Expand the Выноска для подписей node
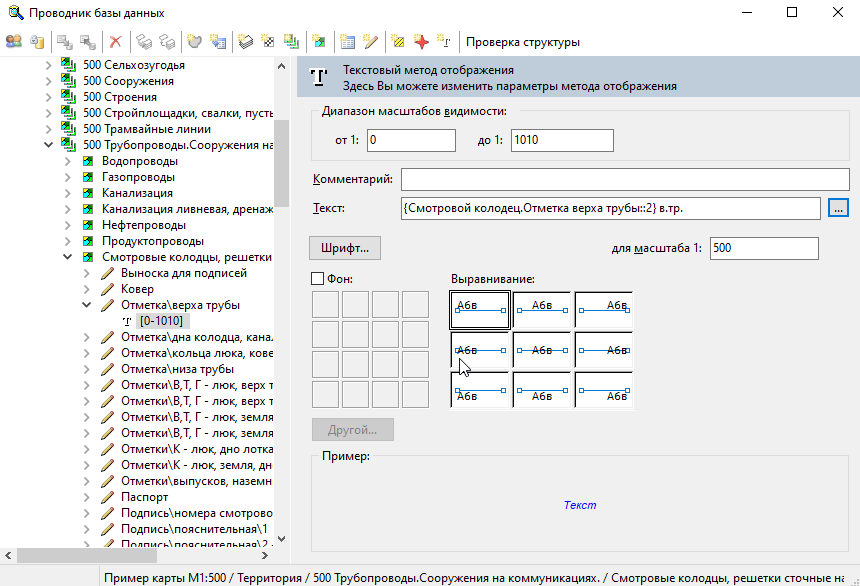The width and height of the screenshot is (860, 586). pyautogui.click(x=87, y=273)
